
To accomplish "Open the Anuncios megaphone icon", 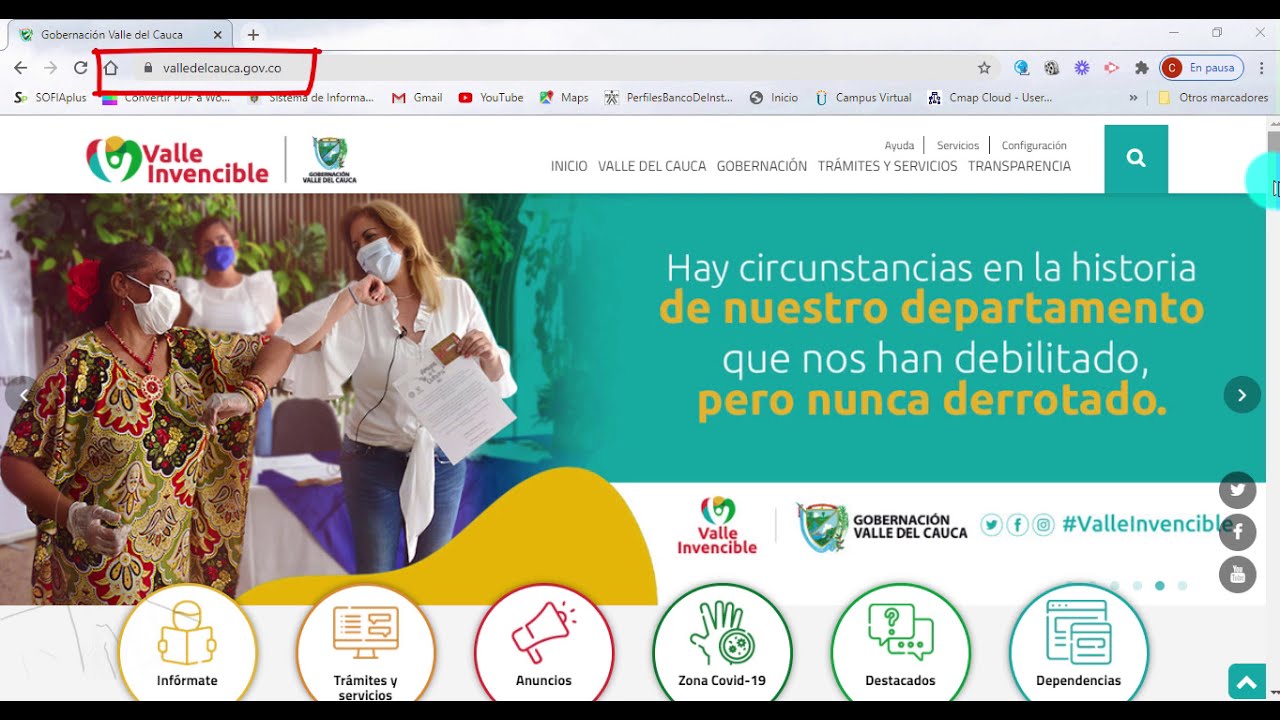I will (x=543, y=645).
